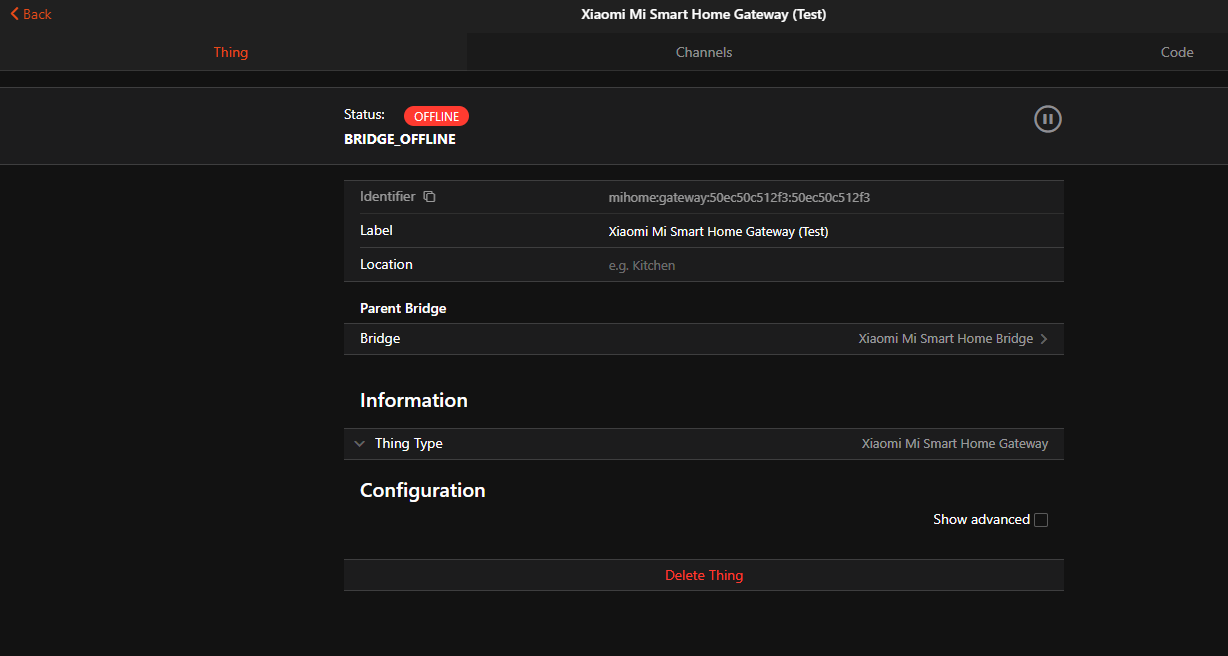The height and width of the screenshot is (656, 1228).
Task: Click the BRIDGE_OFFLINE status detail text
Action: 399,140
